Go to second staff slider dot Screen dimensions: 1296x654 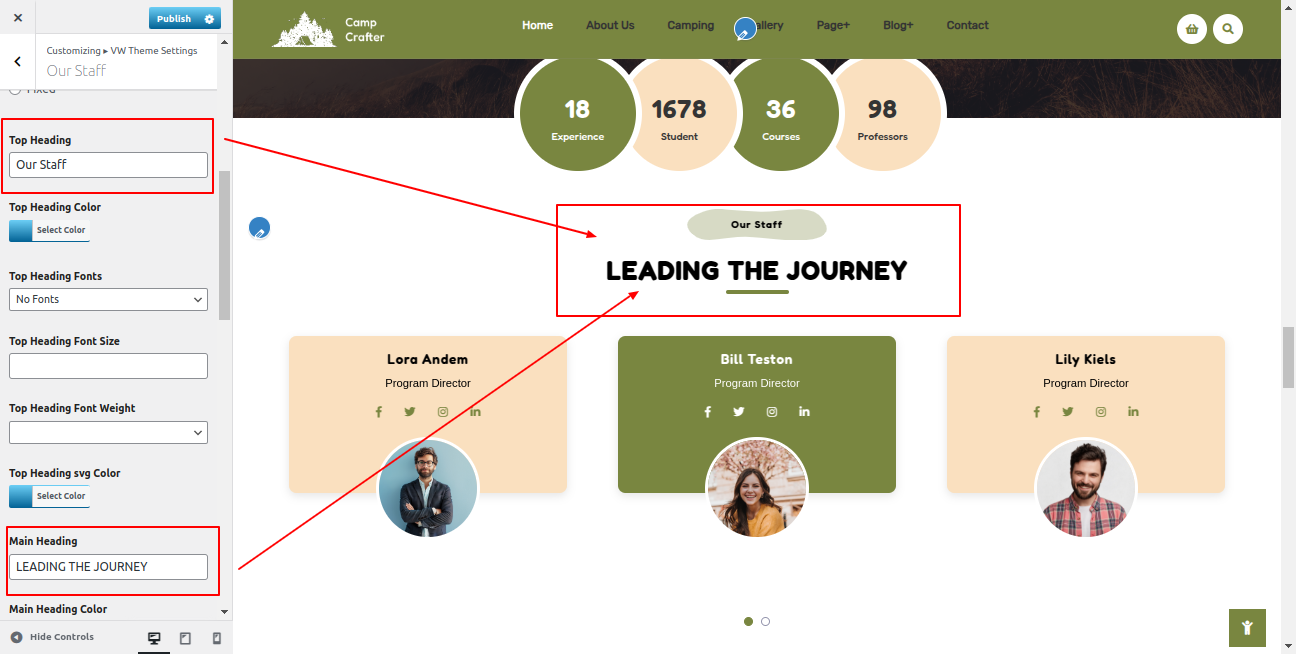point(765,621)
